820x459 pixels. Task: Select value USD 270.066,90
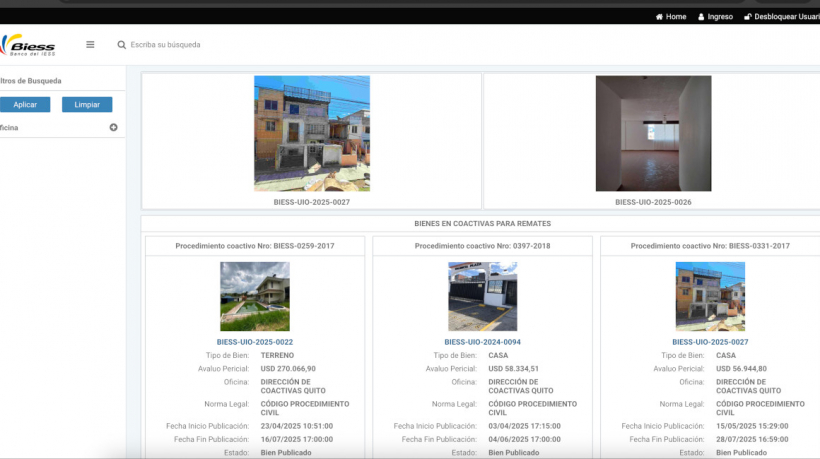click(x=288, y=369)
